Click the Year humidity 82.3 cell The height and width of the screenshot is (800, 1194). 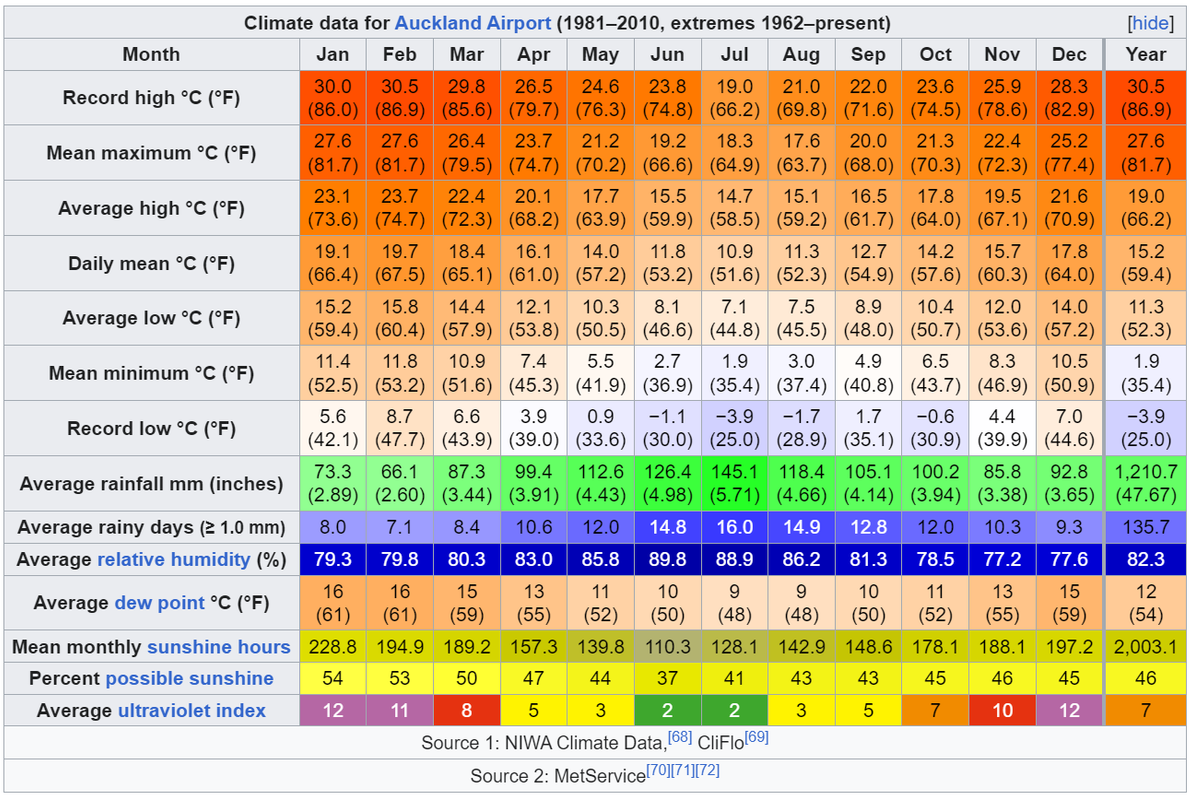[x=1146, y=559]
